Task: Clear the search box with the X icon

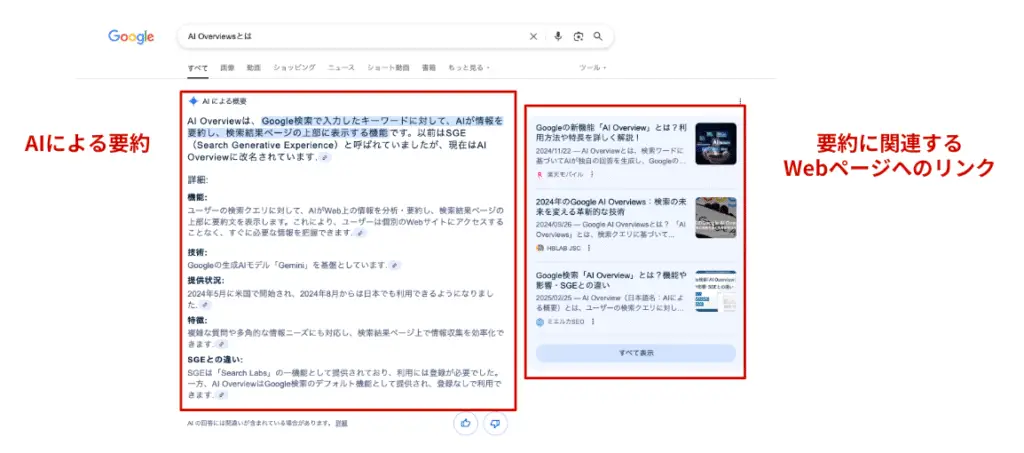Action: click(534, 37)
